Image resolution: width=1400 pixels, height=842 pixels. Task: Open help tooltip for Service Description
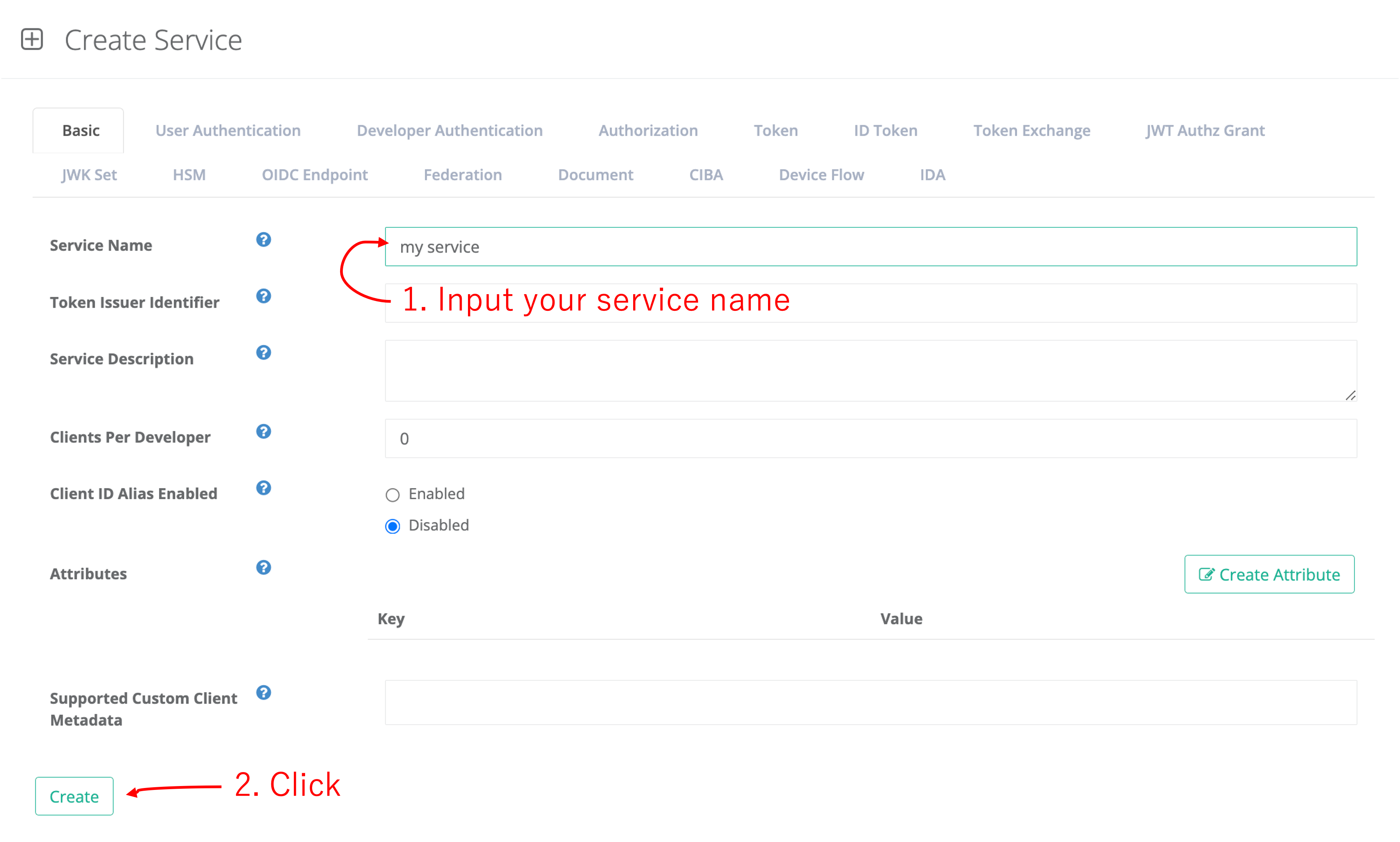(263, 352)
